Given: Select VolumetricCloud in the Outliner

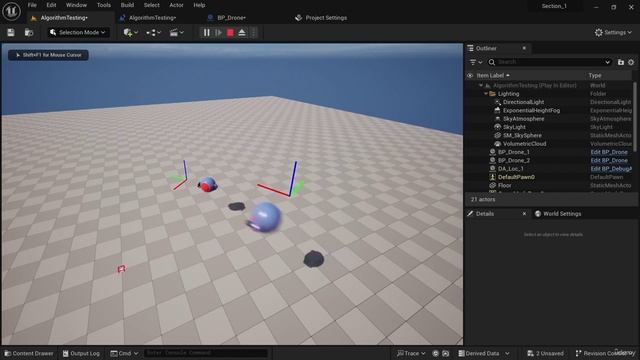Looking at the screenshot, I should pyautogui.click(x=524, y=144).
